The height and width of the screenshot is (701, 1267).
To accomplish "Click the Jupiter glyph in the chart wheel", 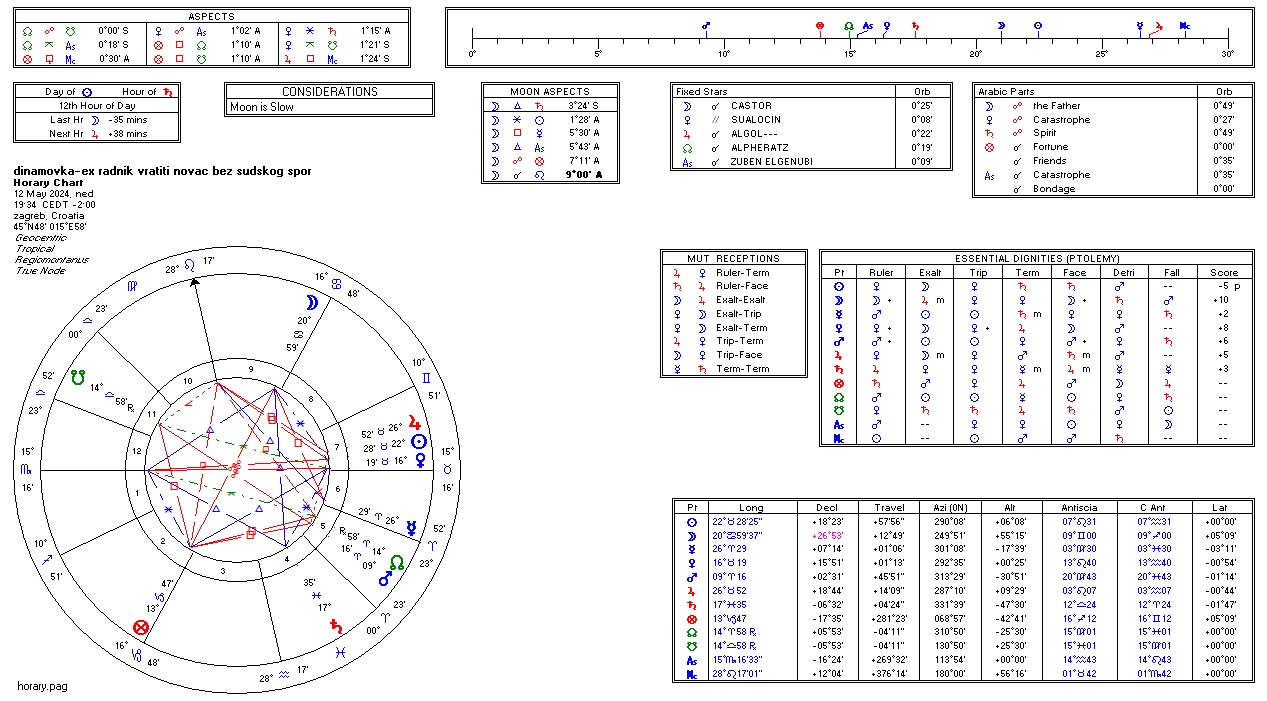I will [413, 423].
